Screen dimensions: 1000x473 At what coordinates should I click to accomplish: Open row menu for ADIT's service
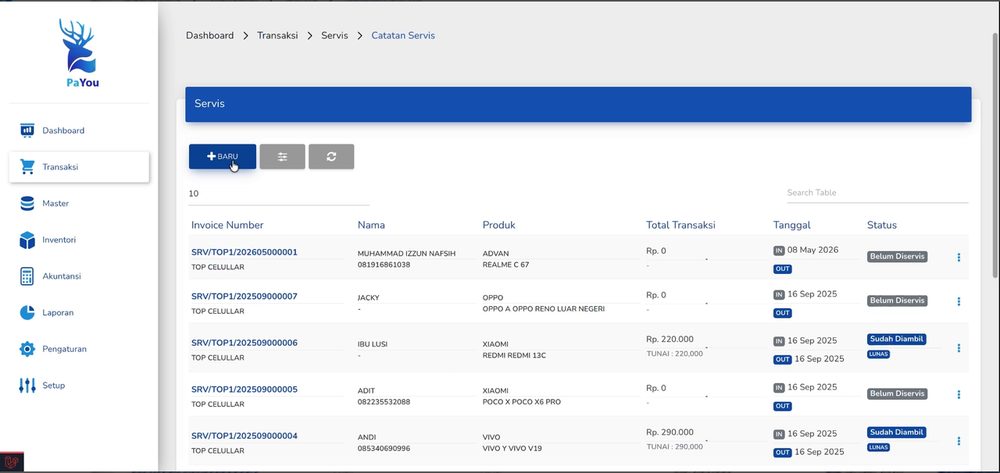pyautogui.click(x=959, y=395)
